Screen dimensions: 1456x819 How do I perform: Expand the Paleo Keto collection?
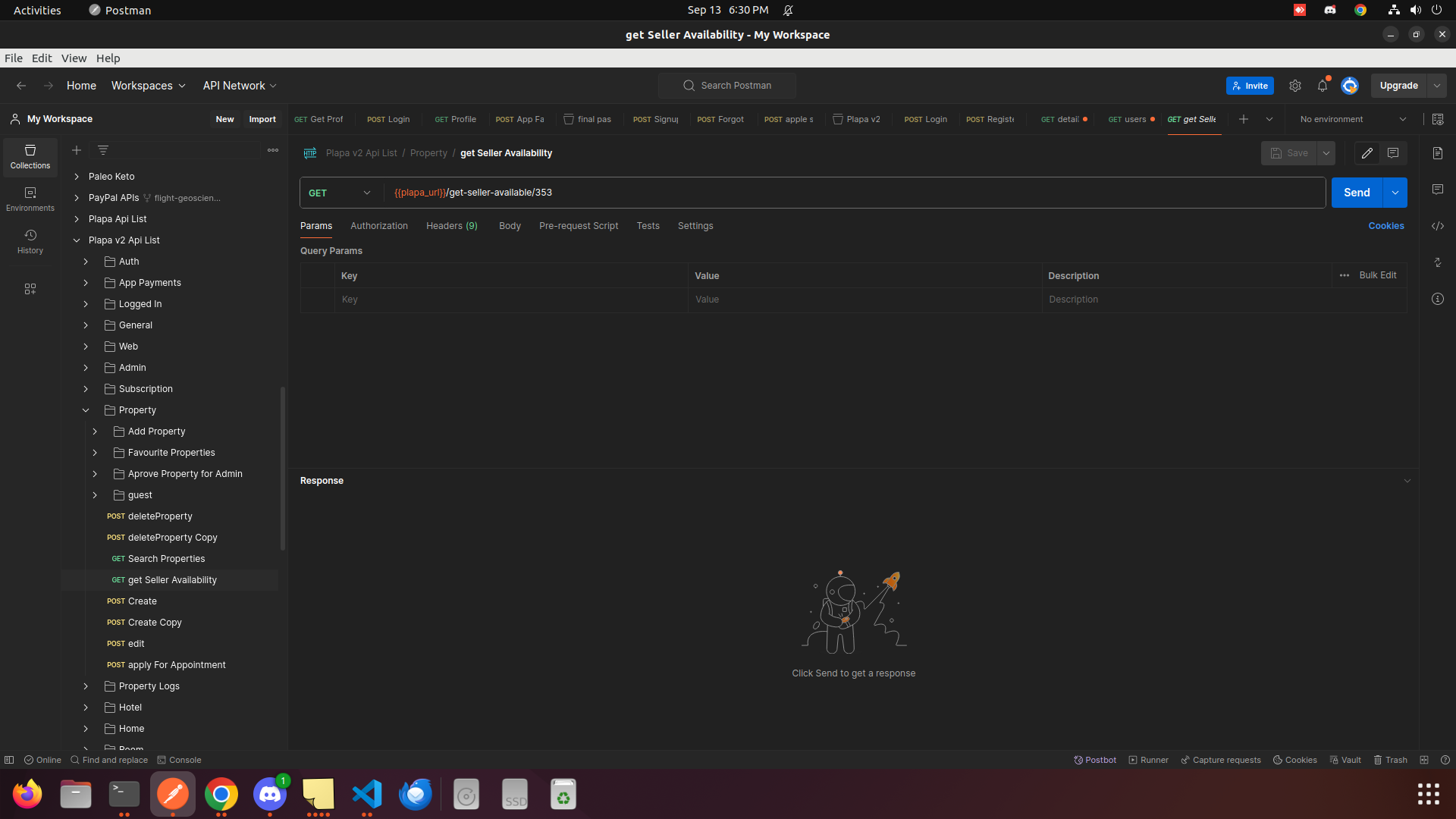77,177
